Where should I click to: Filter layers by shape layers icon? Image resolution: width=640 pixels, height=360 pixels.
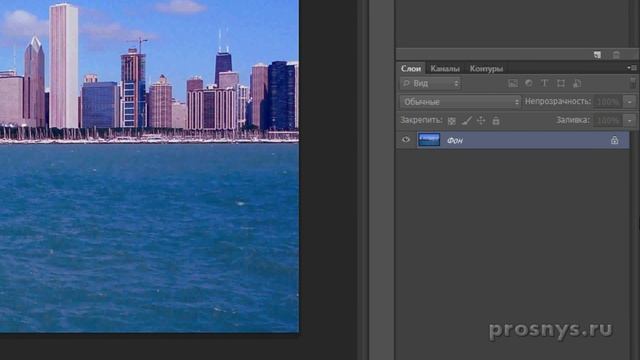click(x=561, y=83)
